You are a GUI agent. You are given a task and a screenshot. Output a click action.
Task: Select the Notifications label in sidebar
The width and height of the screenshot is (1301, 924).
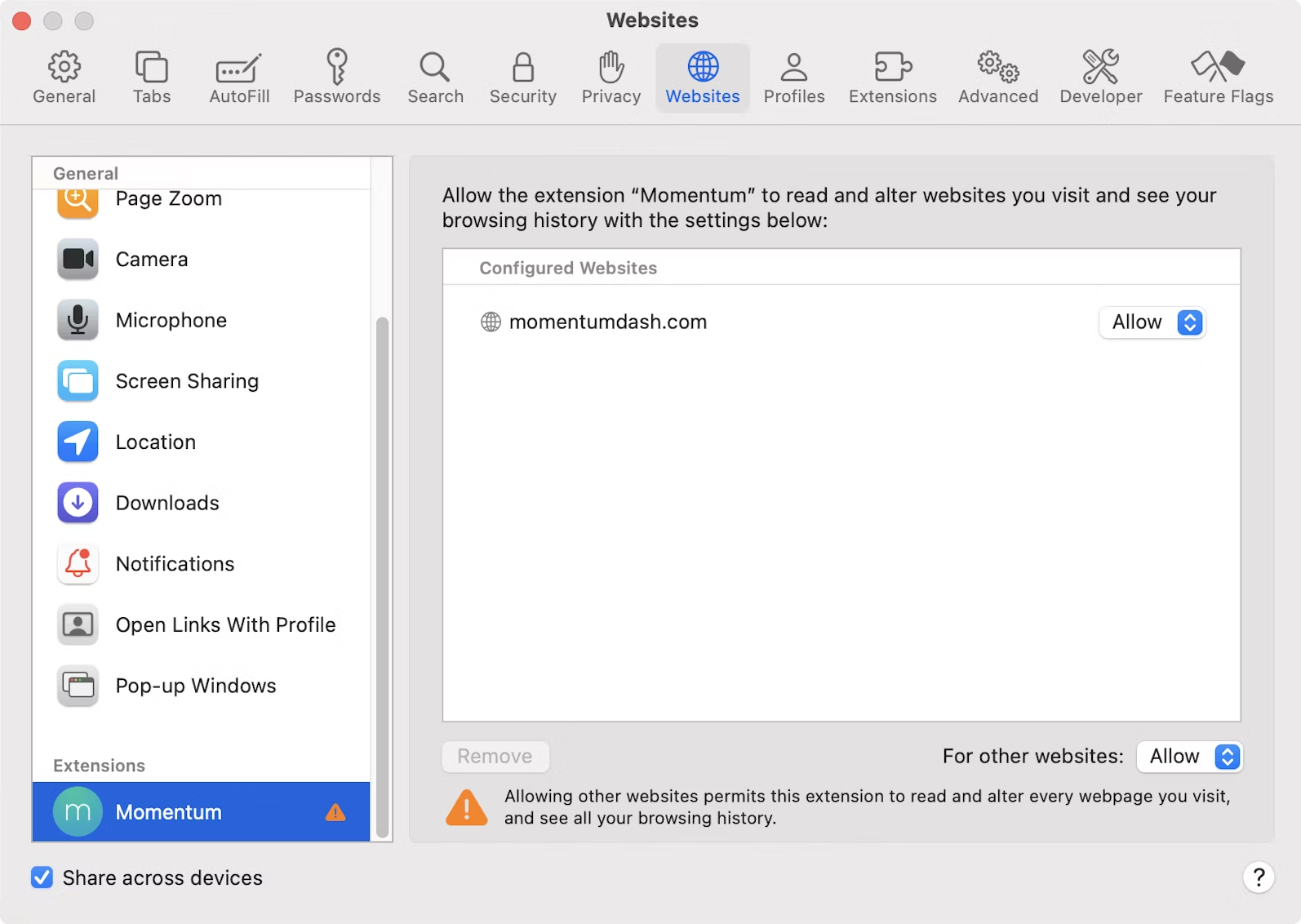175,564
